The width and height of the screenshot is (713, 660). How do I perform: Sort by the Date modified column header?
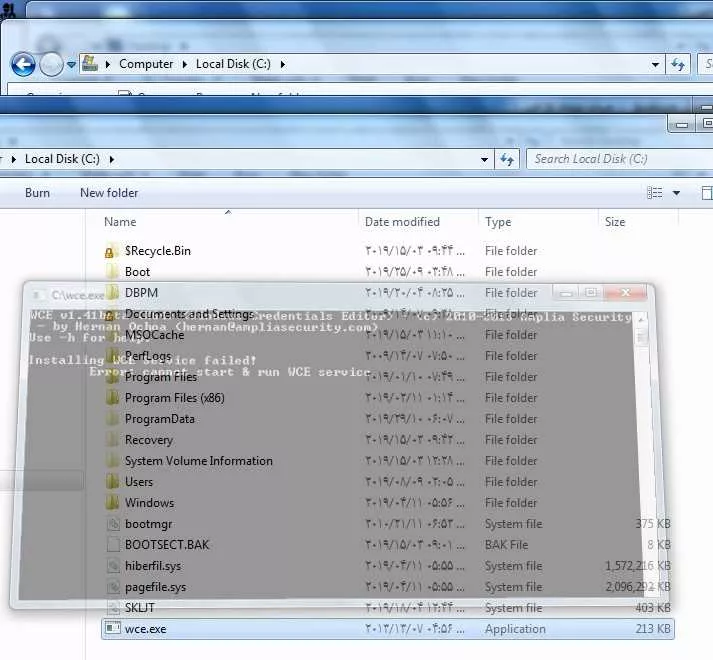(x=402, y=222)
